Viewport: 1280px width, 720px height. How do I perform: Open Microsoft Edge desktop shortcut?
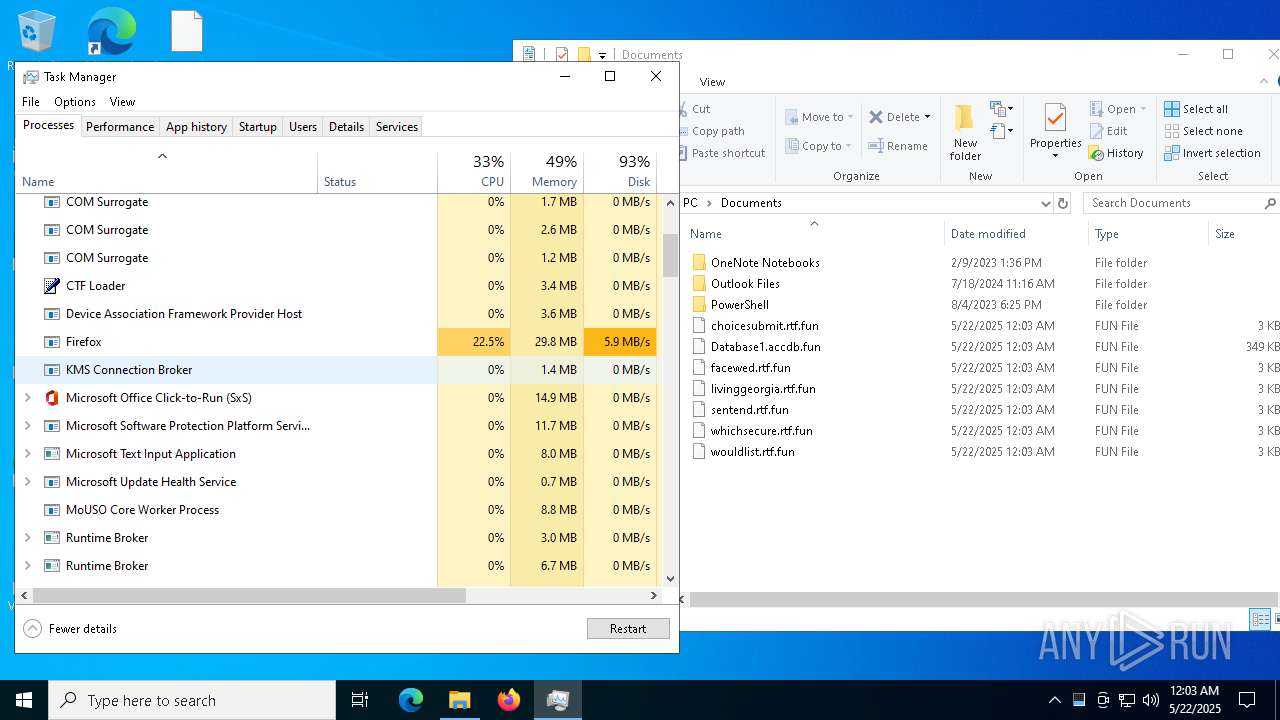pos(111,31)
